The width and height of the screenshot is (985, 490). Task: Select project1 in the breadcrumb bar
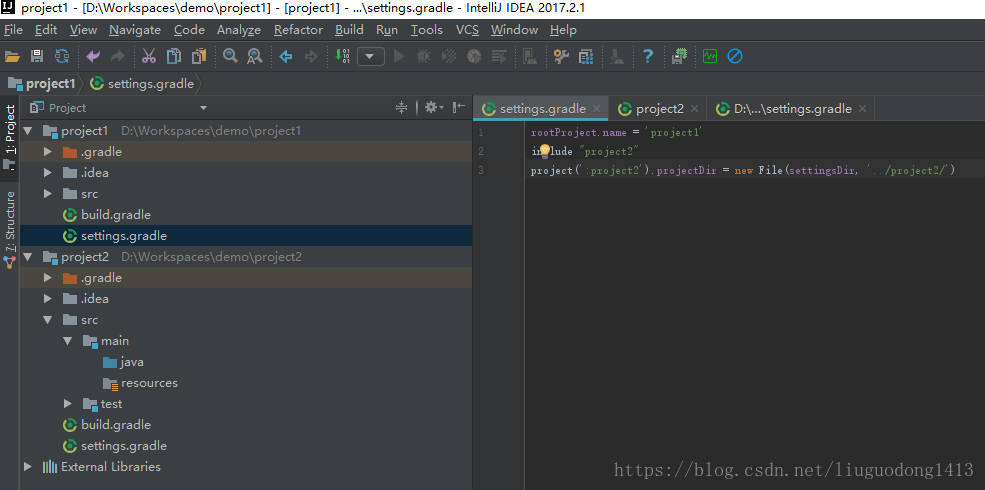pos(42,84)
